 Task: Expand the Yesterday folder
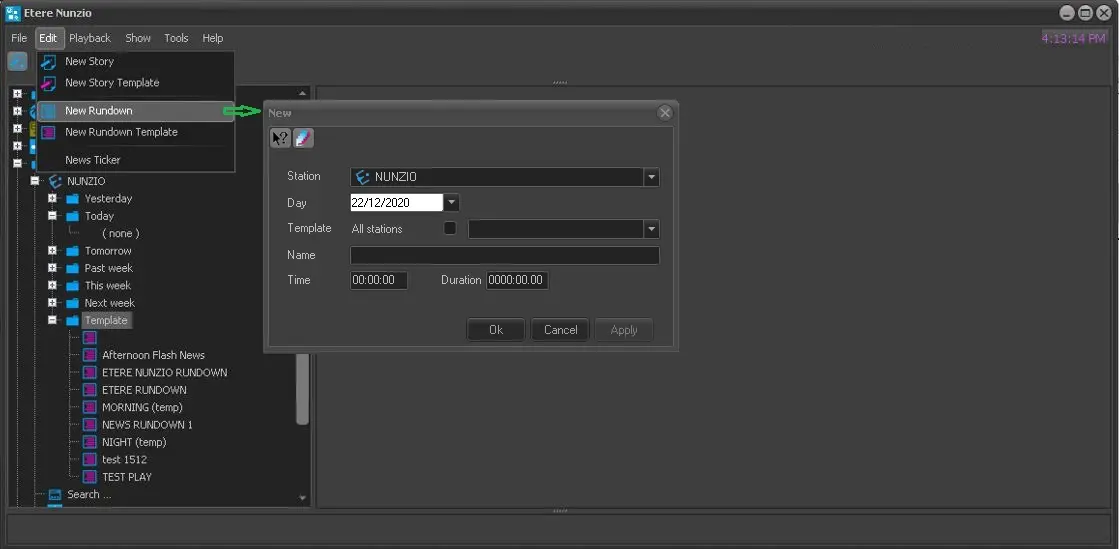click(x=53, y=199)
